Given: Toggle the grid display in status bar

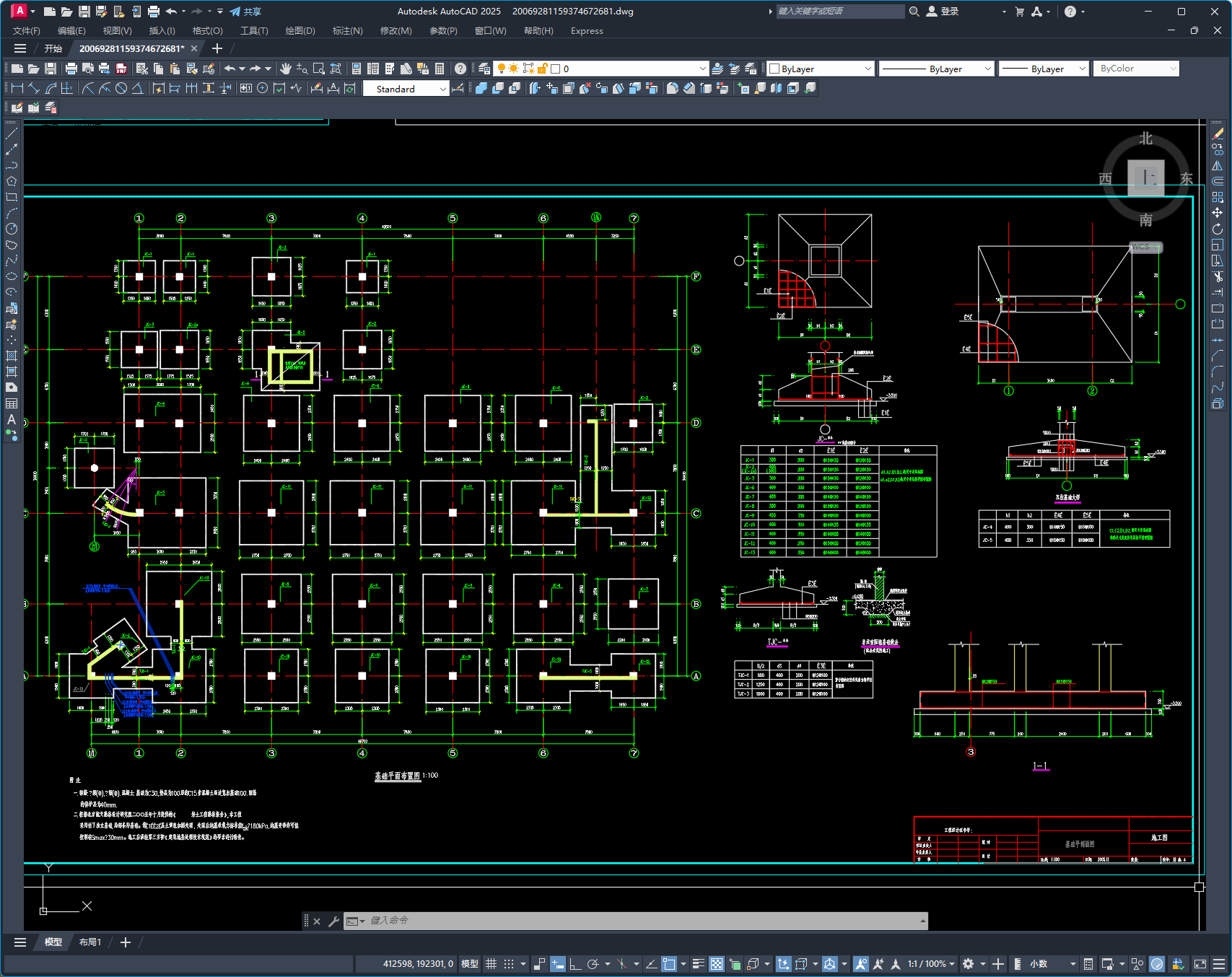Looking at the screenshot, I should (492, 964).
